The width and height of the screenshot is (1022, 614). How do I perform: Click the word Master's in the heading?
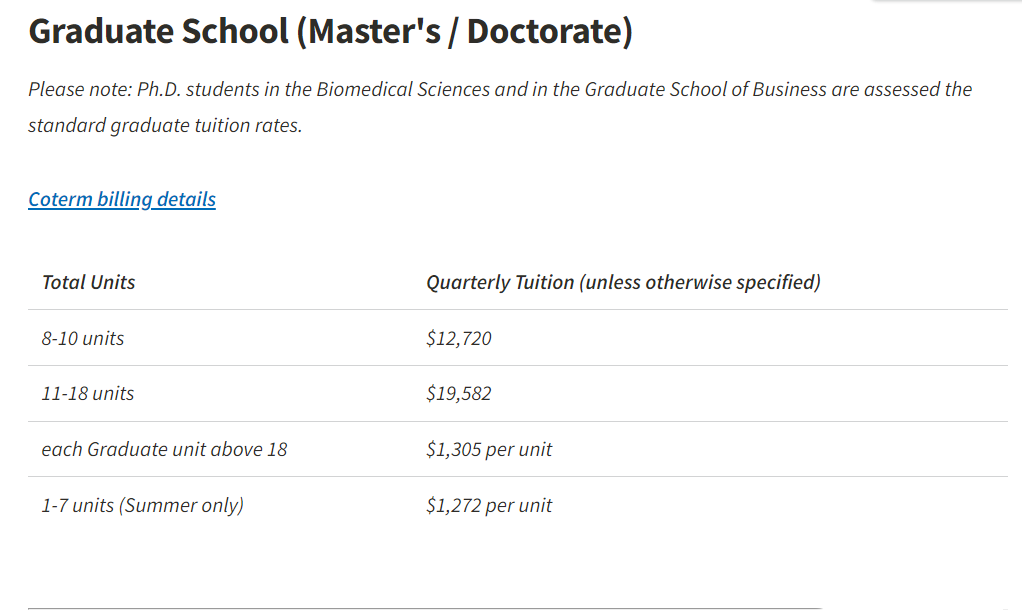pyautogui.click(x=374, y=31)
